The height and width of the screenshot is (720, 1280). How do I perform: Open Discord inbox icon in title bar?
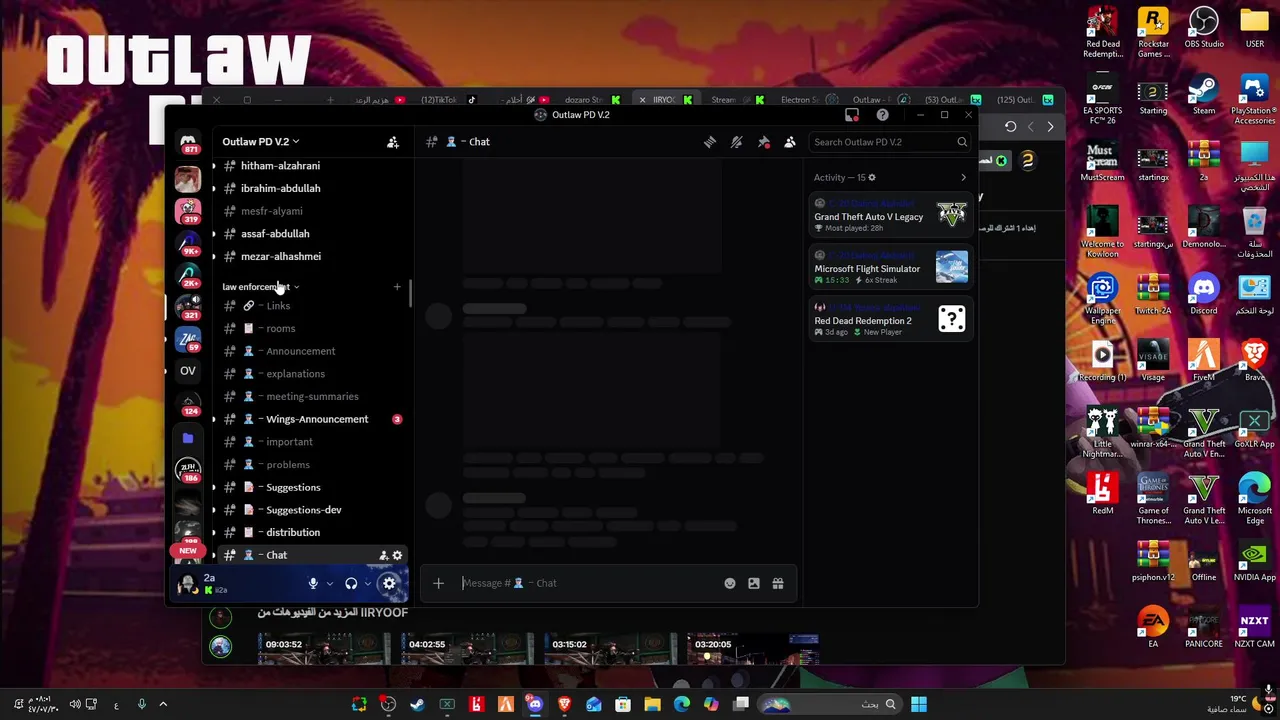coord(852,115)
